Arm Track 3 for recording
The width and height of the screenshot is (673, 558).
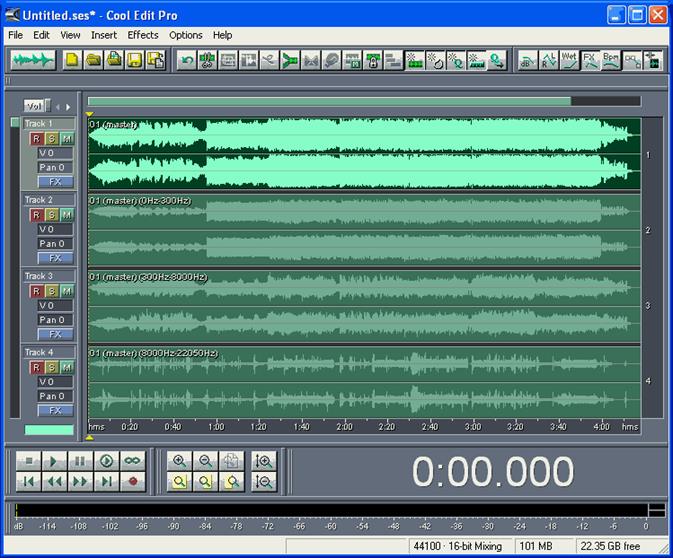point(36,291)
